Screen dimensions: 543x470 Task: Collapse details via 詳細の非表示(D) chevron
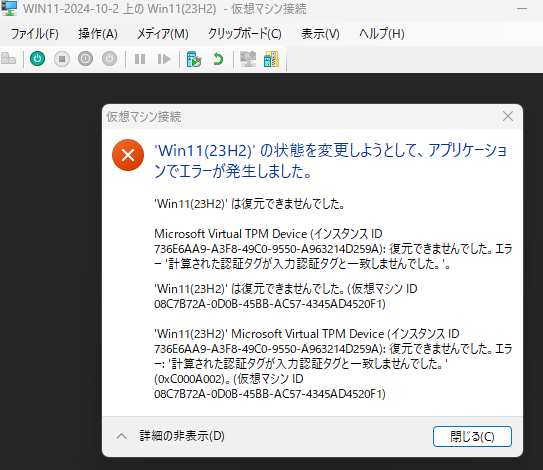(121, 436)
